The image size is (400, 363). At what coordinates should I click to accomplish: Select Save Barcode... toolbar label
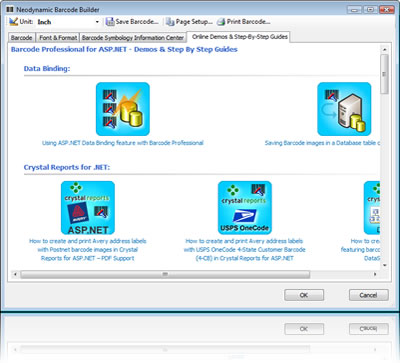point(137,22)
